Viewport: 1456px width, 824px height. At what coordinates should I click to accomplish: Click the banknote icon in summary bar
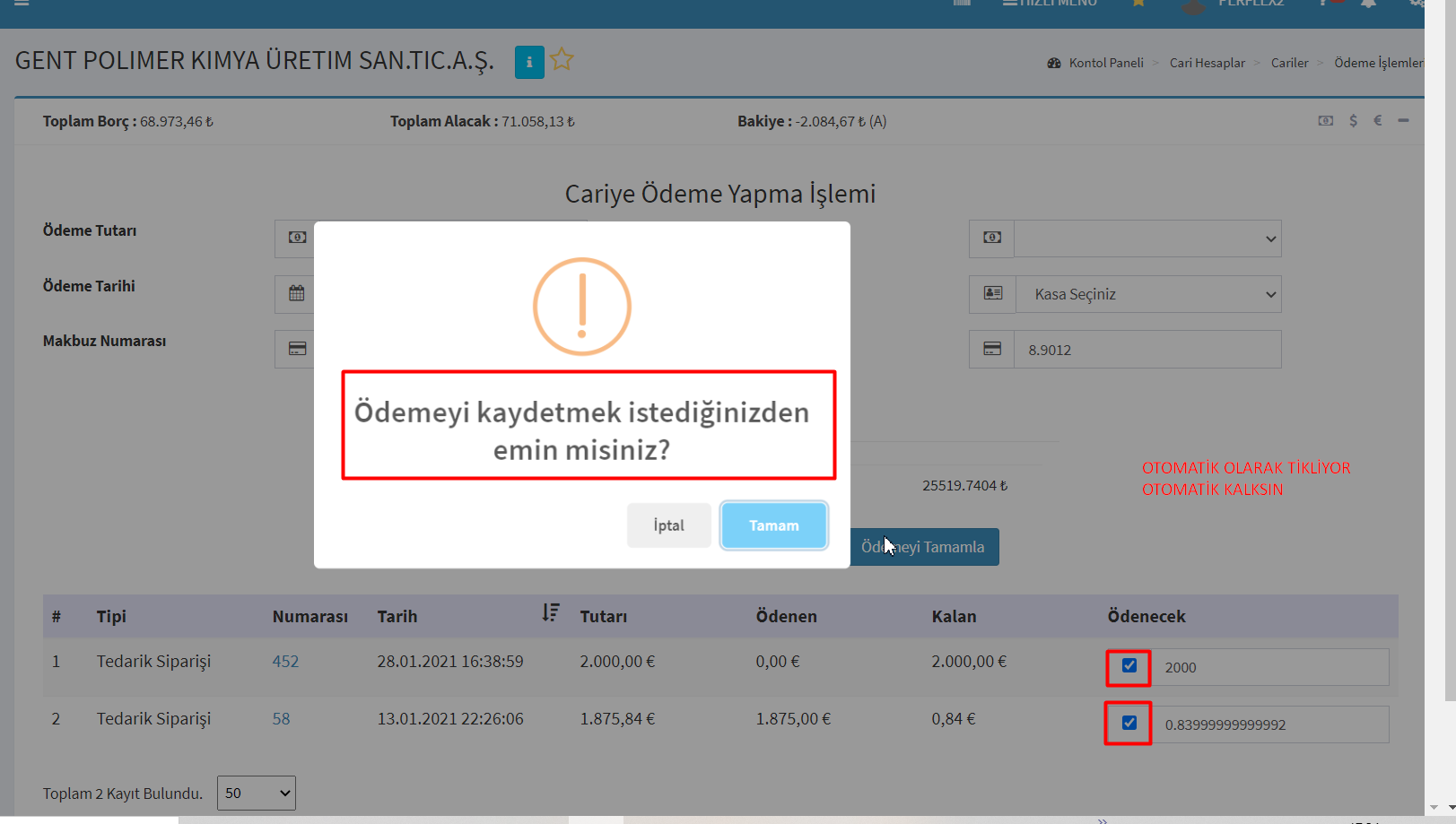pos(1325,120)
